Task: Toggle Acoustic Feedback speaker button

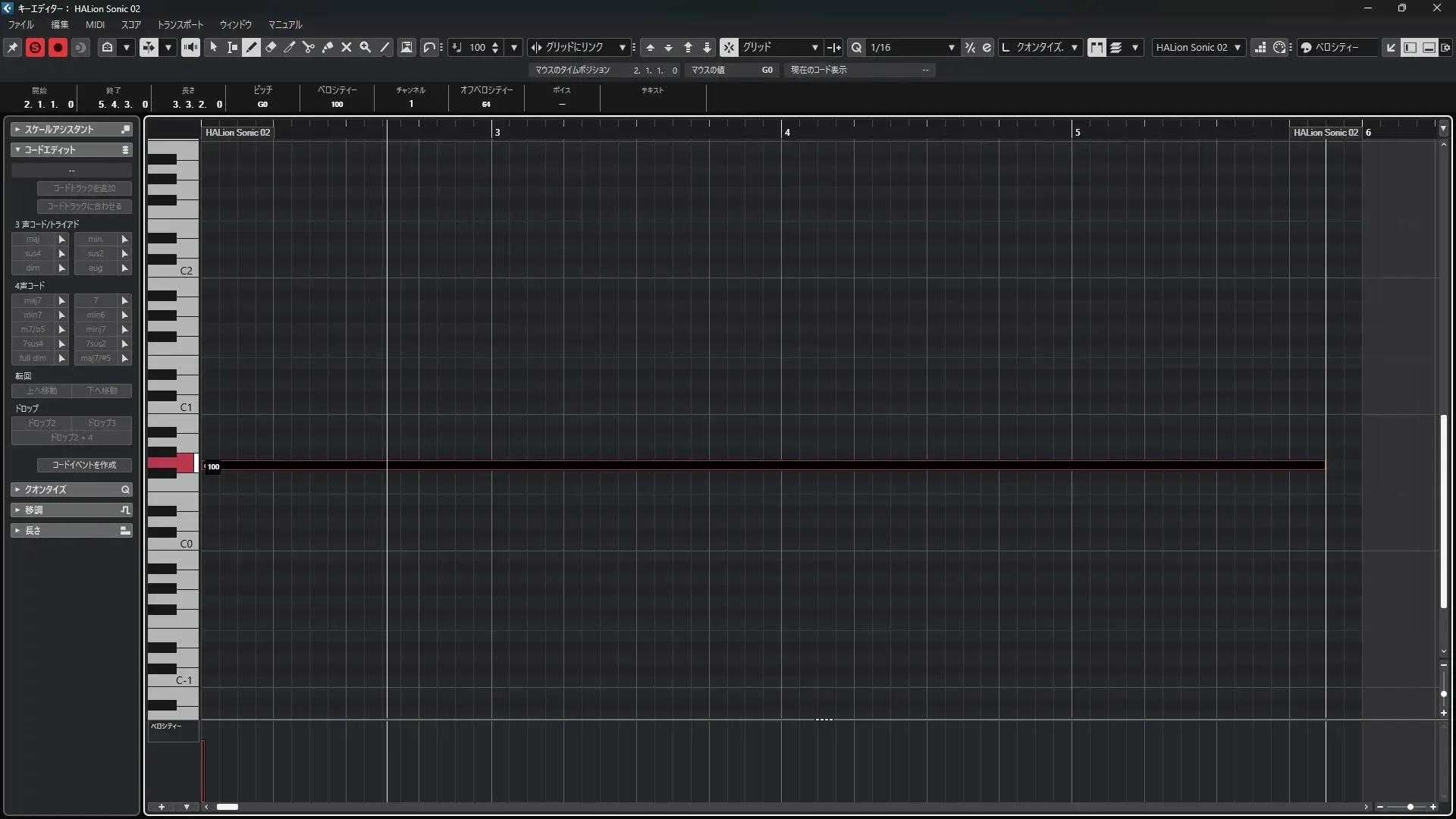Action: pos(190,47)
